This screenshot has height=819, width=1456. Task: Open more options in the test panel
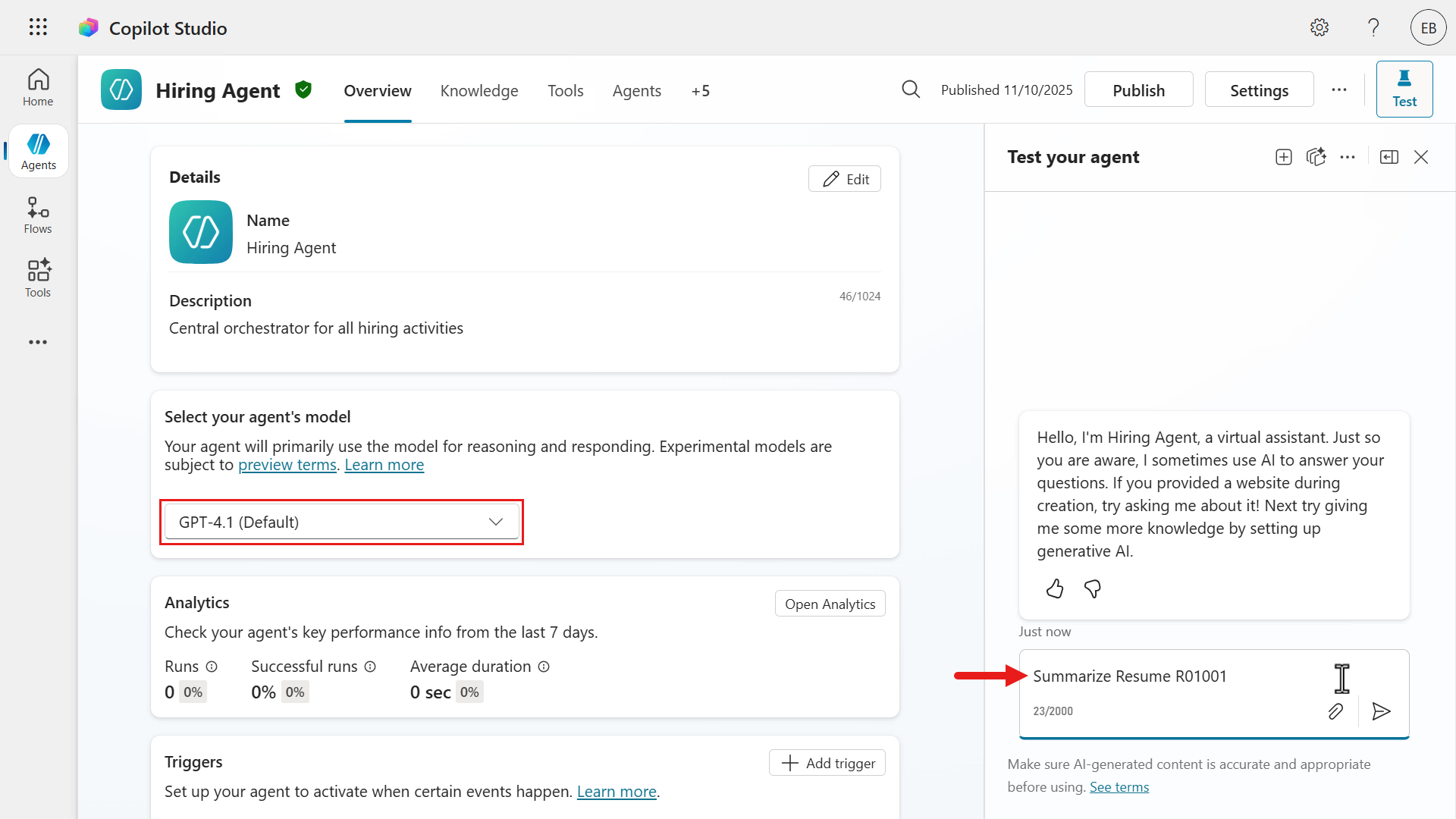click(1348, 157)
